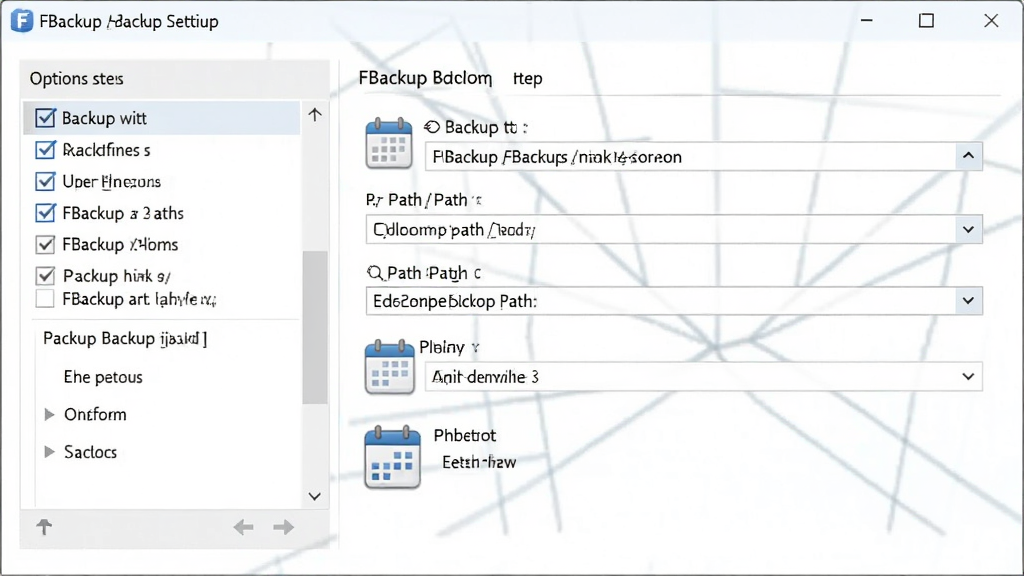Toggle the 'Uper Flnezons' checkbox
Viewport: 1024px width, 576px height.
pos(45,181)
